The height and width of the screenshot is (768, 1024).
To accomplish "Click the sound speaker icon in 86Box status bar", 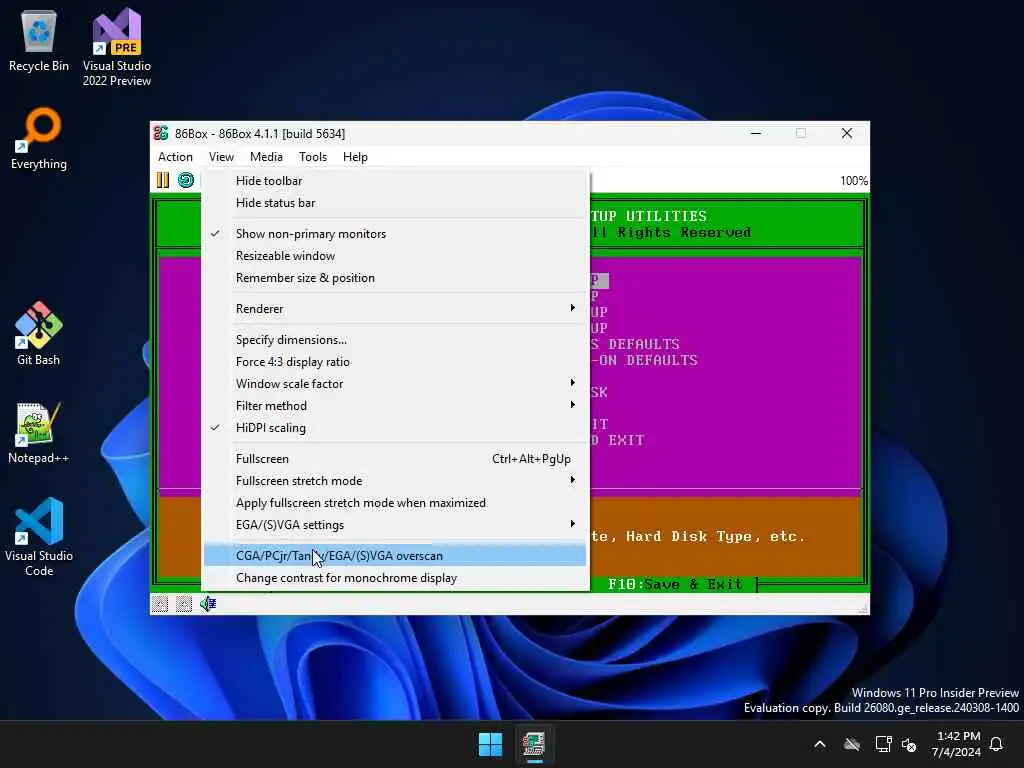I will pyautogui.click(x=208, y=604).
